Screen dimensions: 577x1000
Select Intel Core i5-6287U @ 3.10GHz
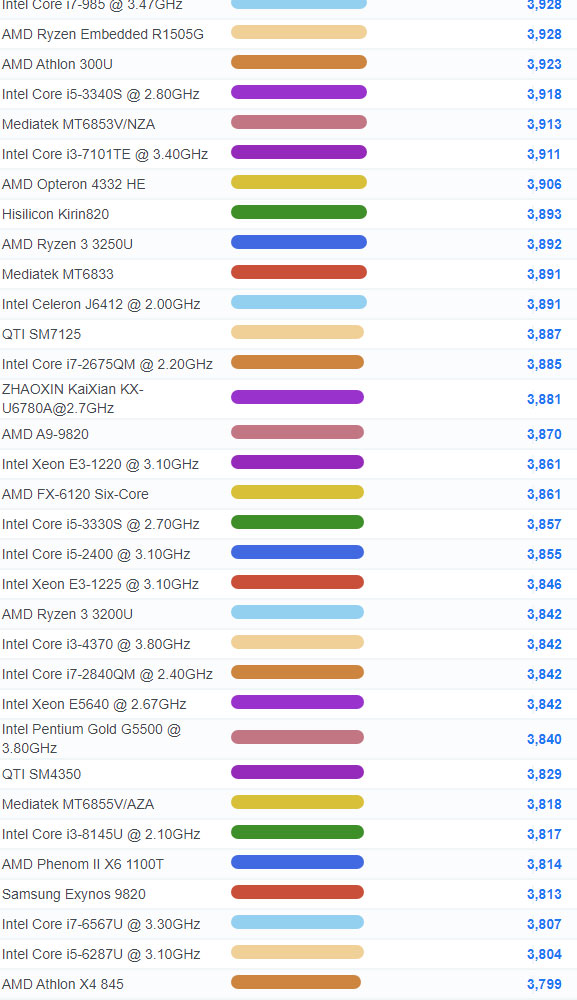pos(101,954)
